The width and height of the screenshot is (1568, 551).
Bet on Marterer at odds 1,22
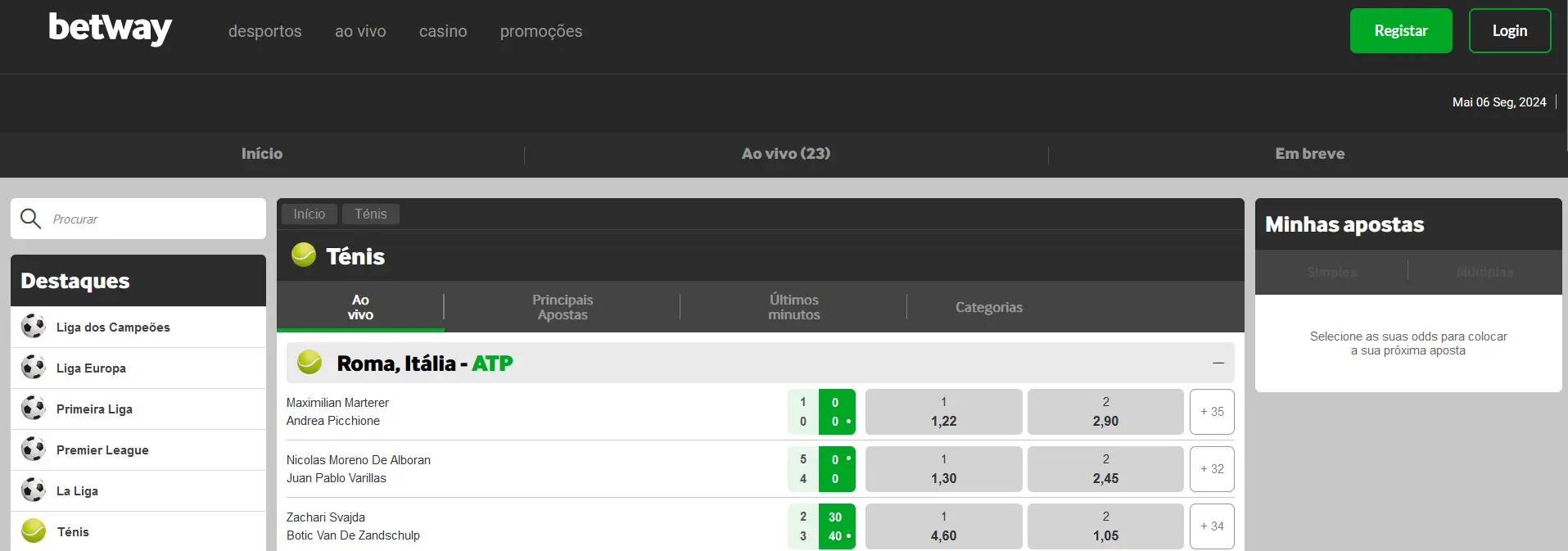[943, 412]
